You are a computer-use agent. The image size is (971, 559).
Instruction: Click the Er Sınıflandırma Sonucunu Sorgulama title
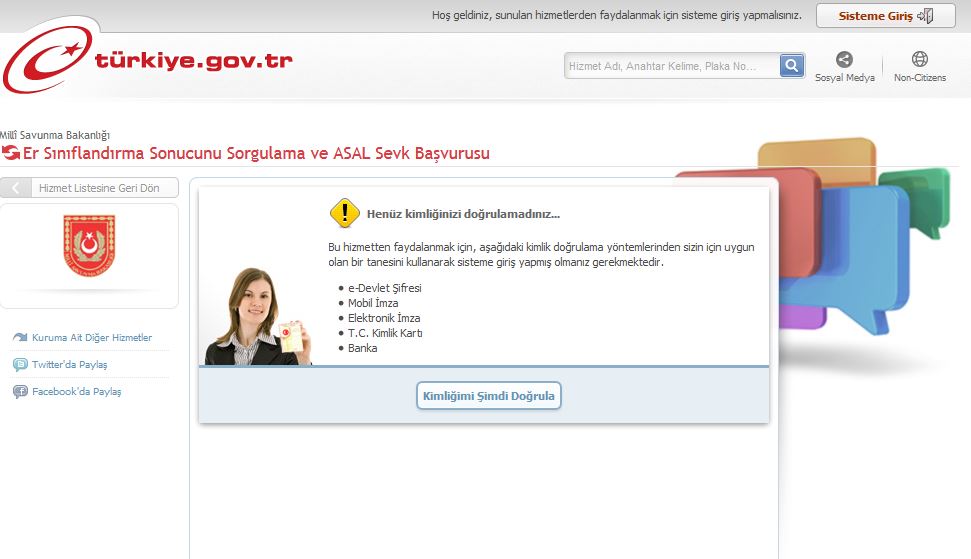coord(255,153)
